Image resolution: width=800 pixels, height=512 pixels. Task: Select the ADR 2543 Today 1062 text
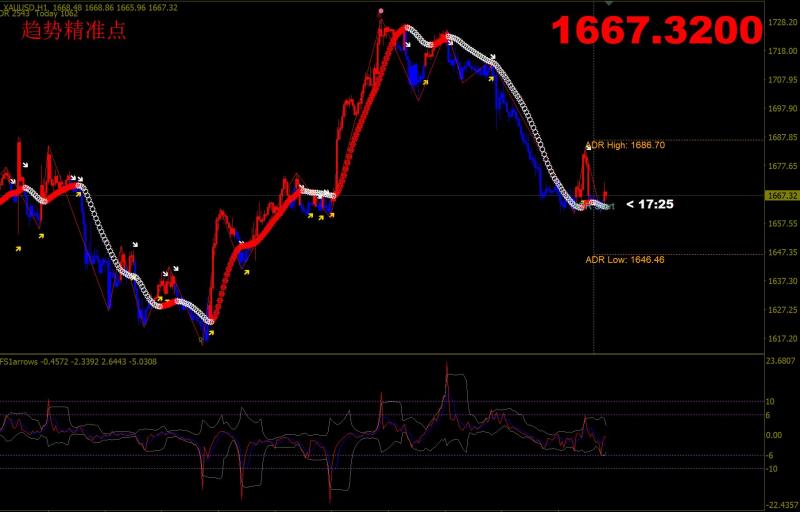coord(39,16)
